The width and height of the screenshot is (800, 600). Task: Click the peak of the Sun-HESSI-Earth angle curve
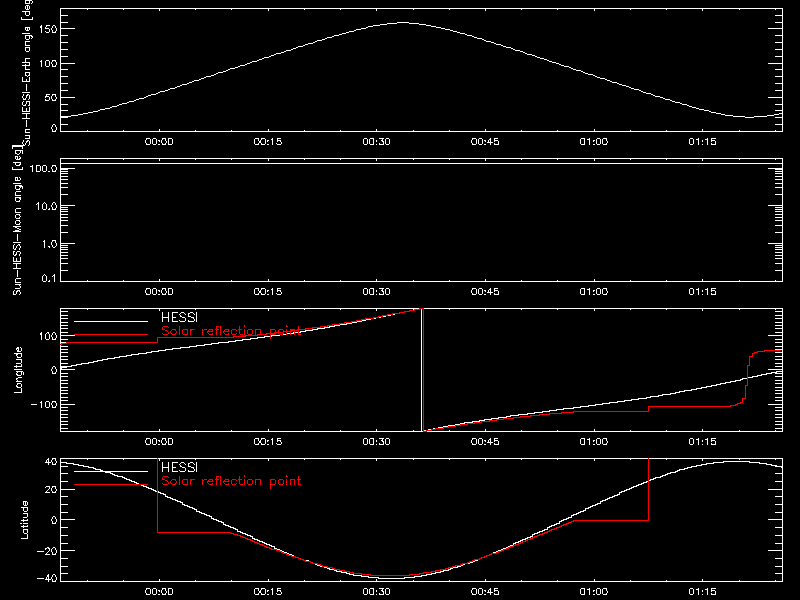[x=403, y=22]
